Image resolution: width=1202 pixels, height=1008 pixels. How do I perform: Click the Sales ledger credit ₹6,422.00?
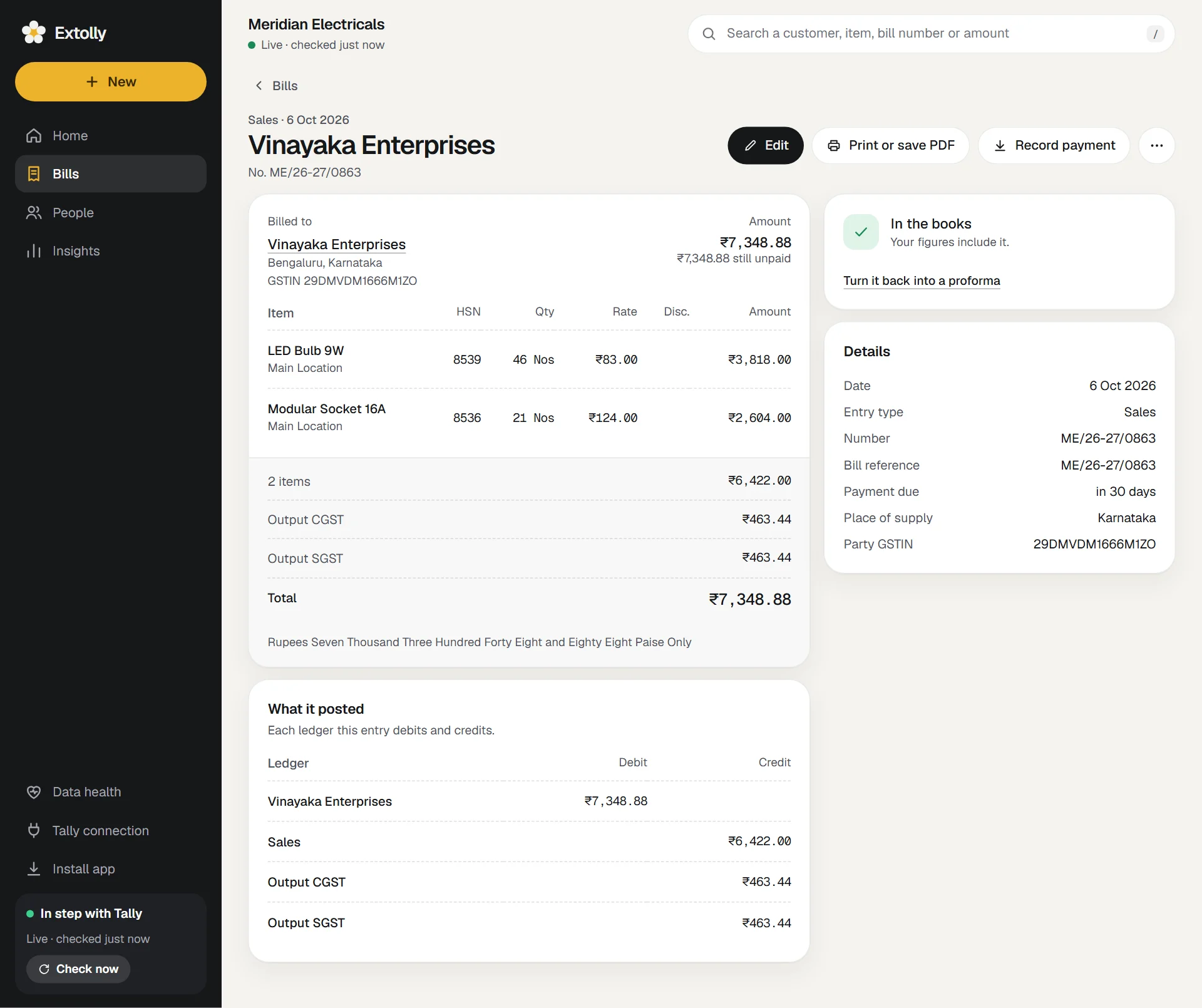pos(759,841)
